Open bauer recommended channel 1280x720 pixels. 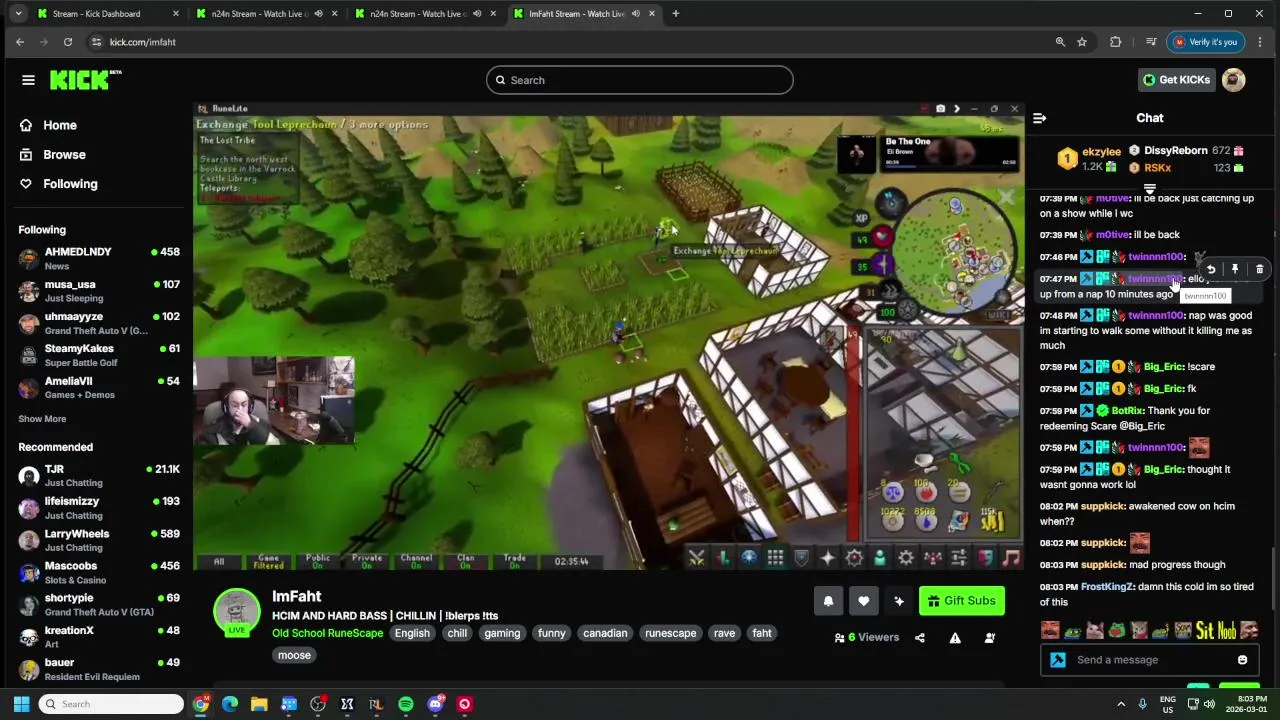click(98, 669)
